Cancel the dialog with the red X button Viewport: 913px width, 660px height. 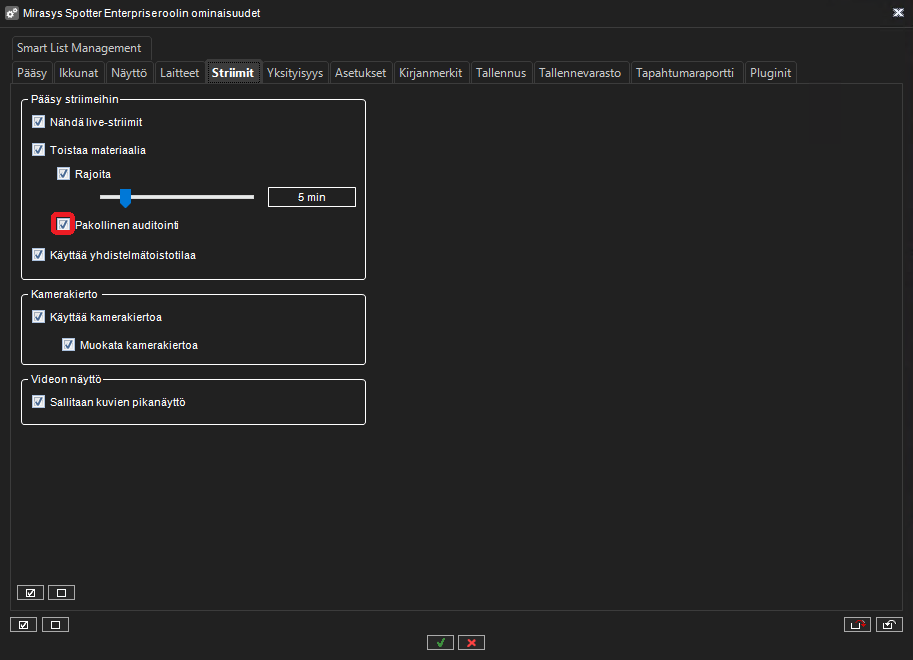(471, 642)
